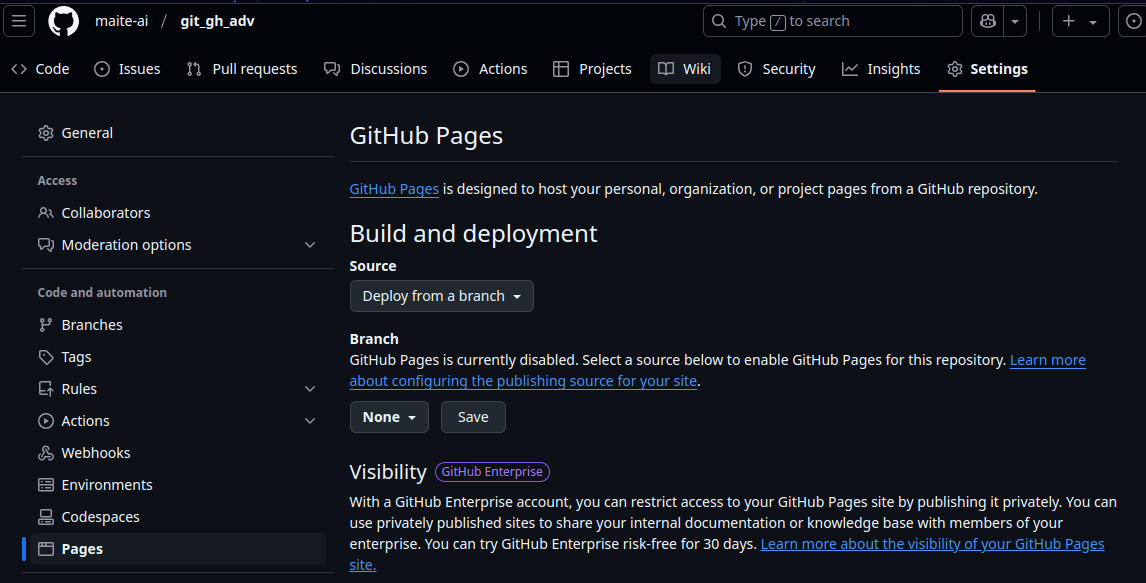Screen dimensions: 1146x583
Task: Click the GitHub Octocat logo
Action: pyautogui.click(x=64, y=21)
